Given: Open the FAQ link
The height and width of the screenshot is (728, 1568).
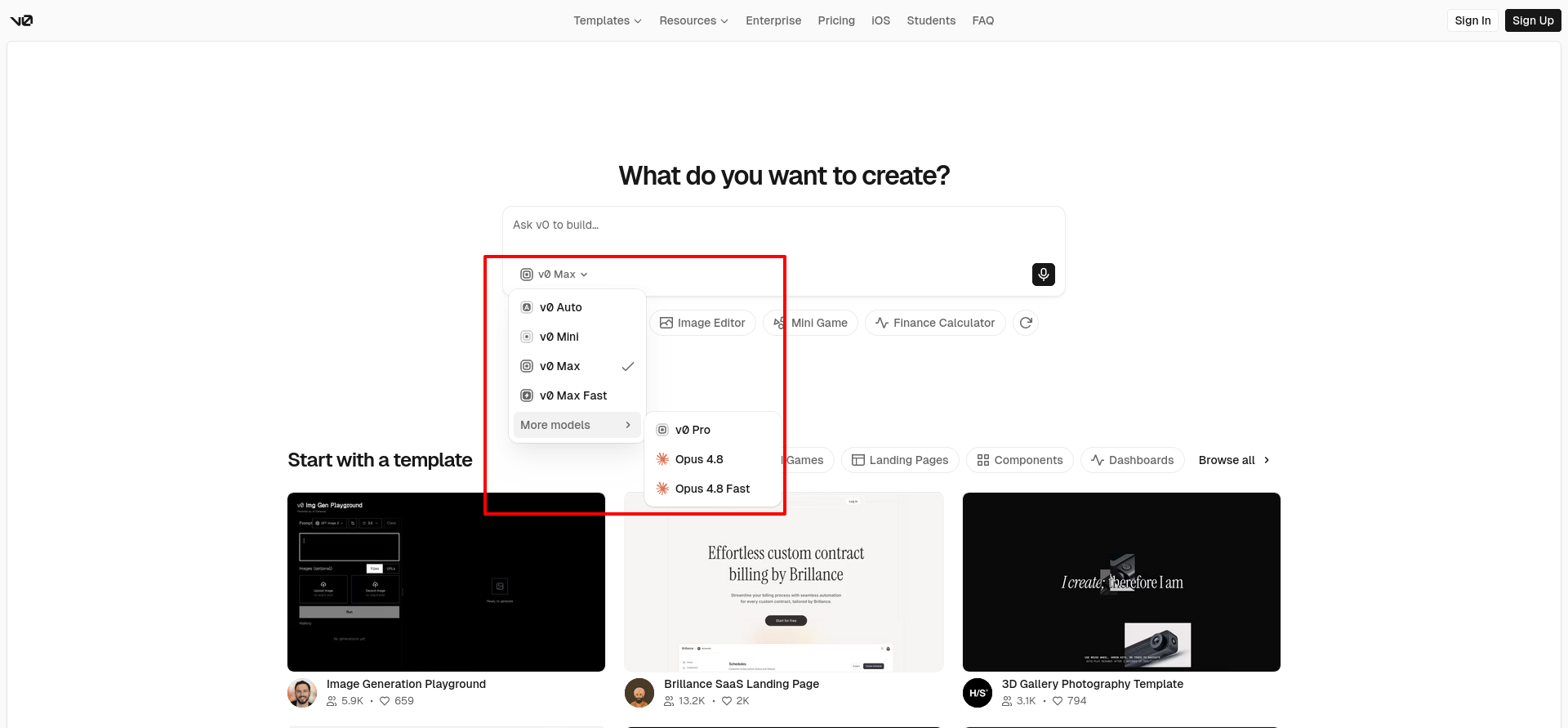Looking at the screenshot, I should click(x=983, y=20).
